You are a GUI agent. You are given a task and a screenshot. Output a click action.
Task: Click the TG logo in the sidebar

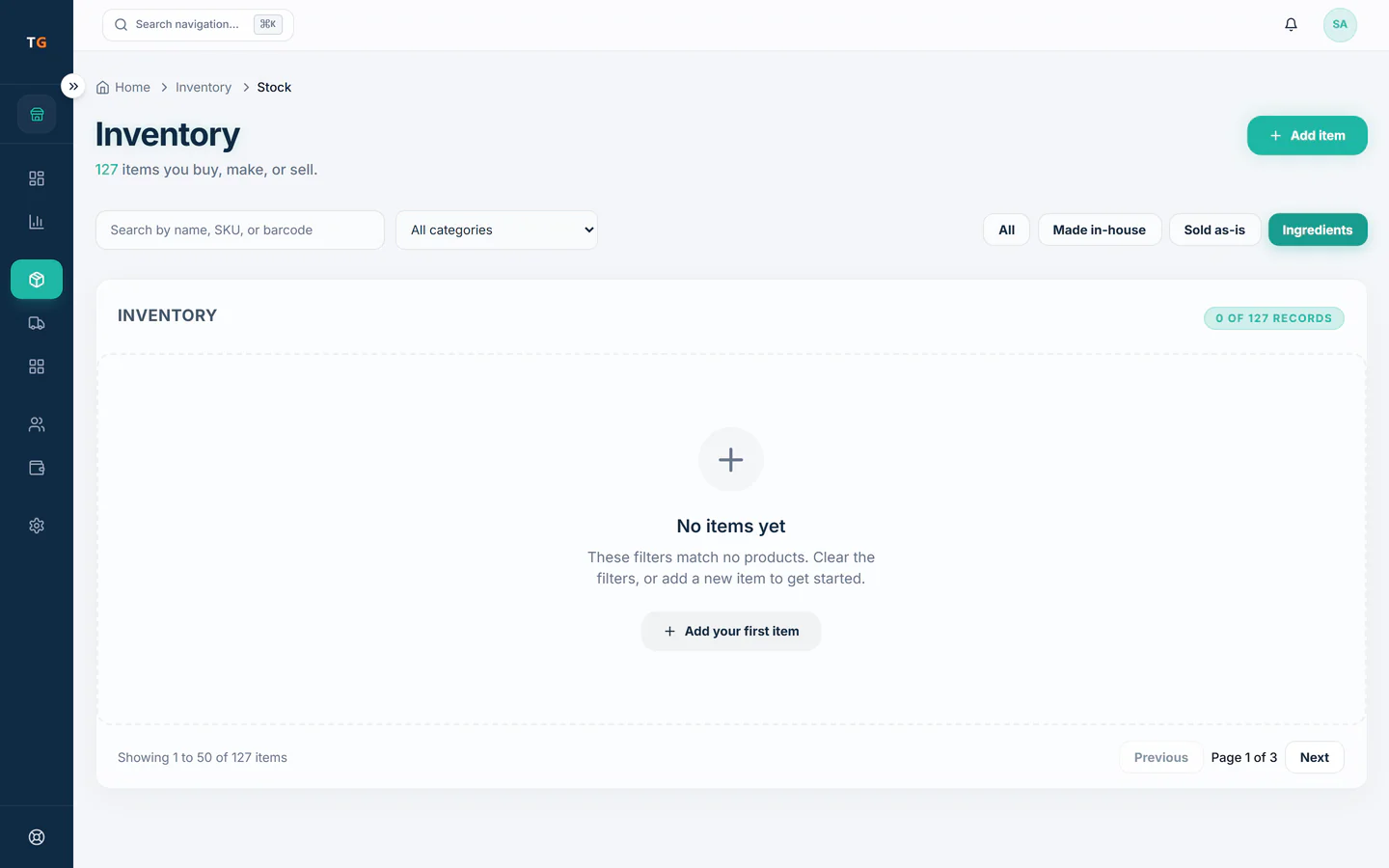[37, 42]
